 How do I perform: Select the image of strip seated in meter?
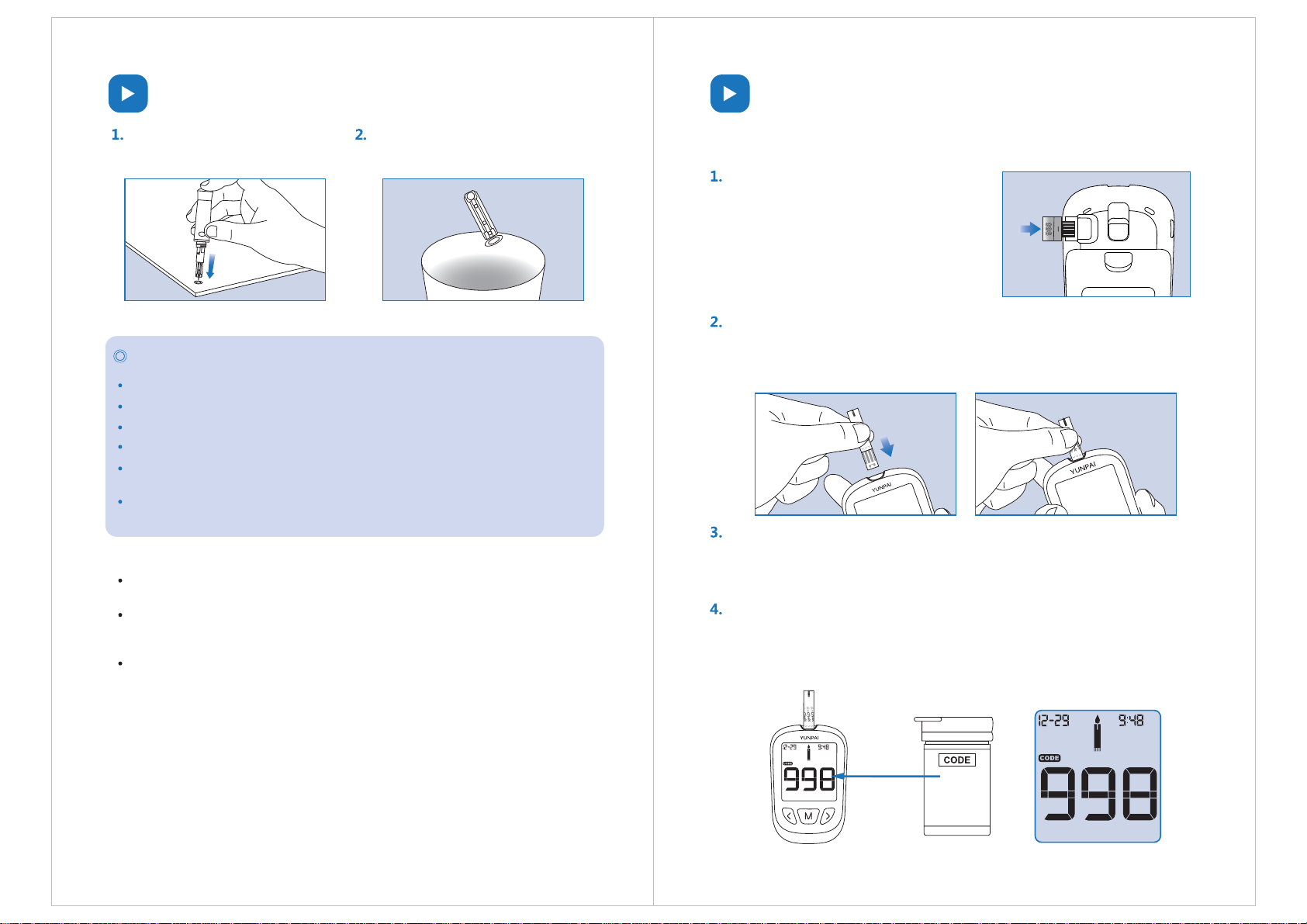(x=1076, y=454)
